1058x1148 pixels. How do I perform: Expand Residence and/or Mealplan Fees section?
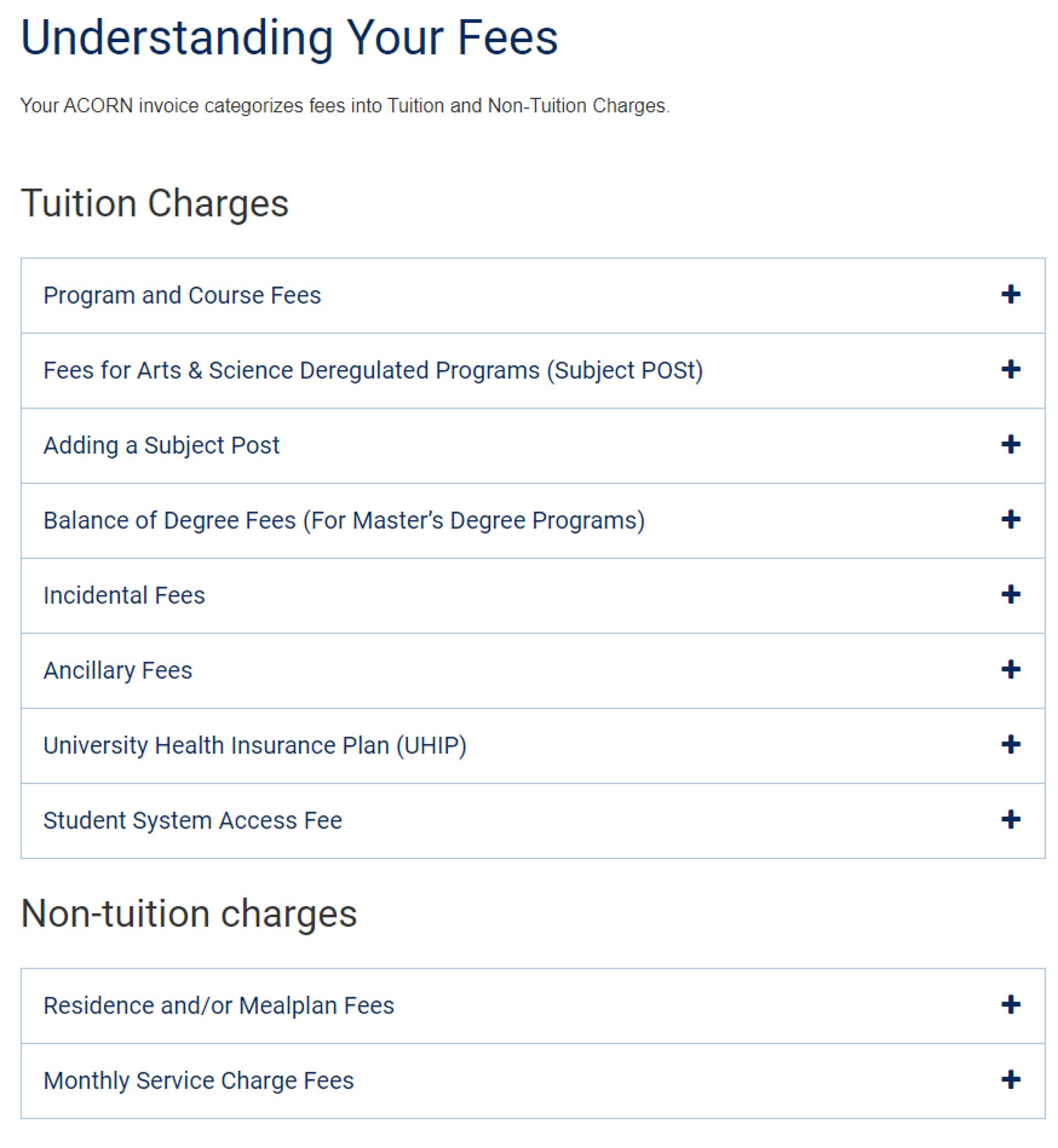coord(533,1006)
